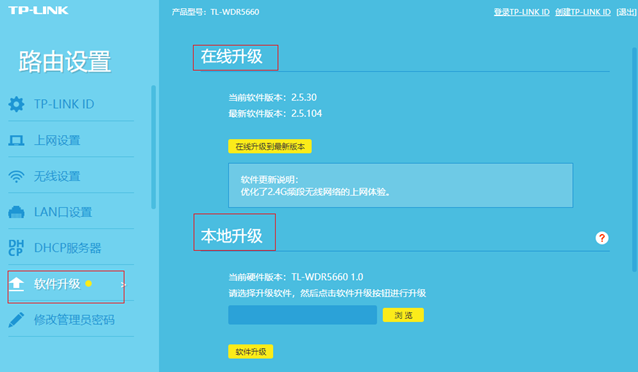Click the sidebar menu scrollbar
Viewport: 638px width, 372px height.
(153, 147)
